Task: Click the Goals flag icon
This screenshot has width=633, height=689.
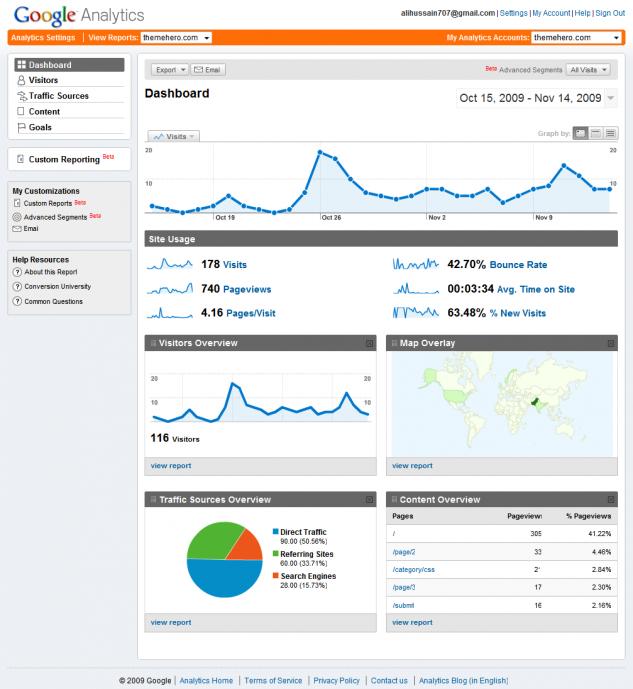Action: (21, 127)
